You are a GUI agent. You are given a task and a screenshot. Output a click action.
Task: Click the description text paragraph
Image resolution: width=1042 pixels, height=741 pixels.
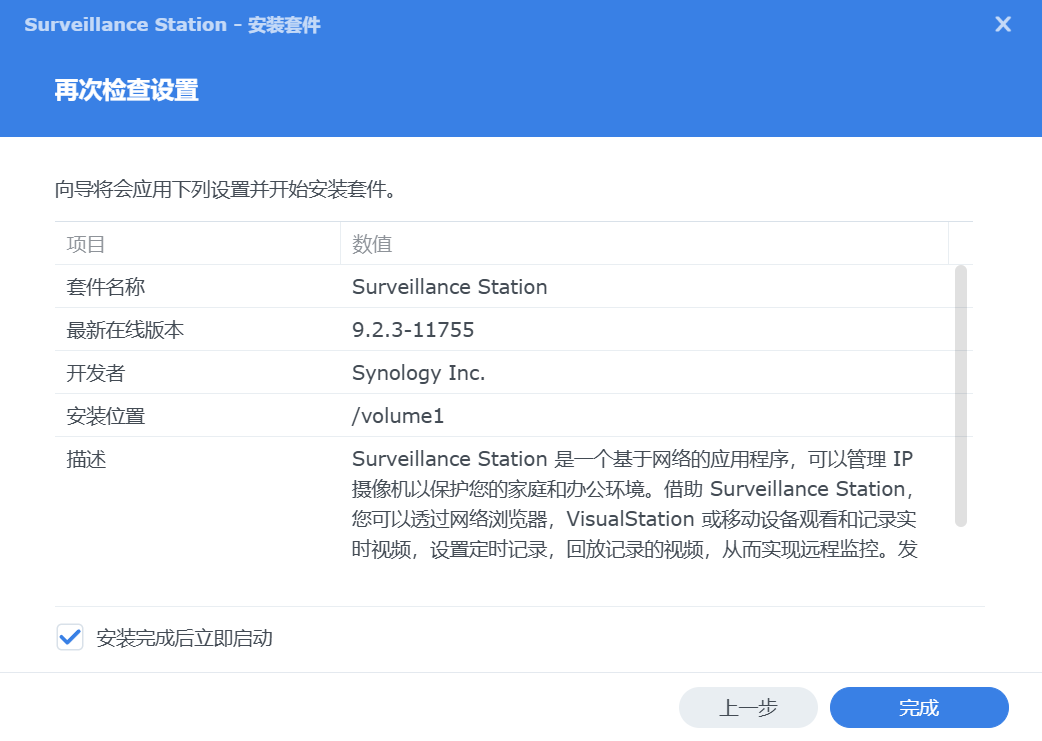click(635, 504)
